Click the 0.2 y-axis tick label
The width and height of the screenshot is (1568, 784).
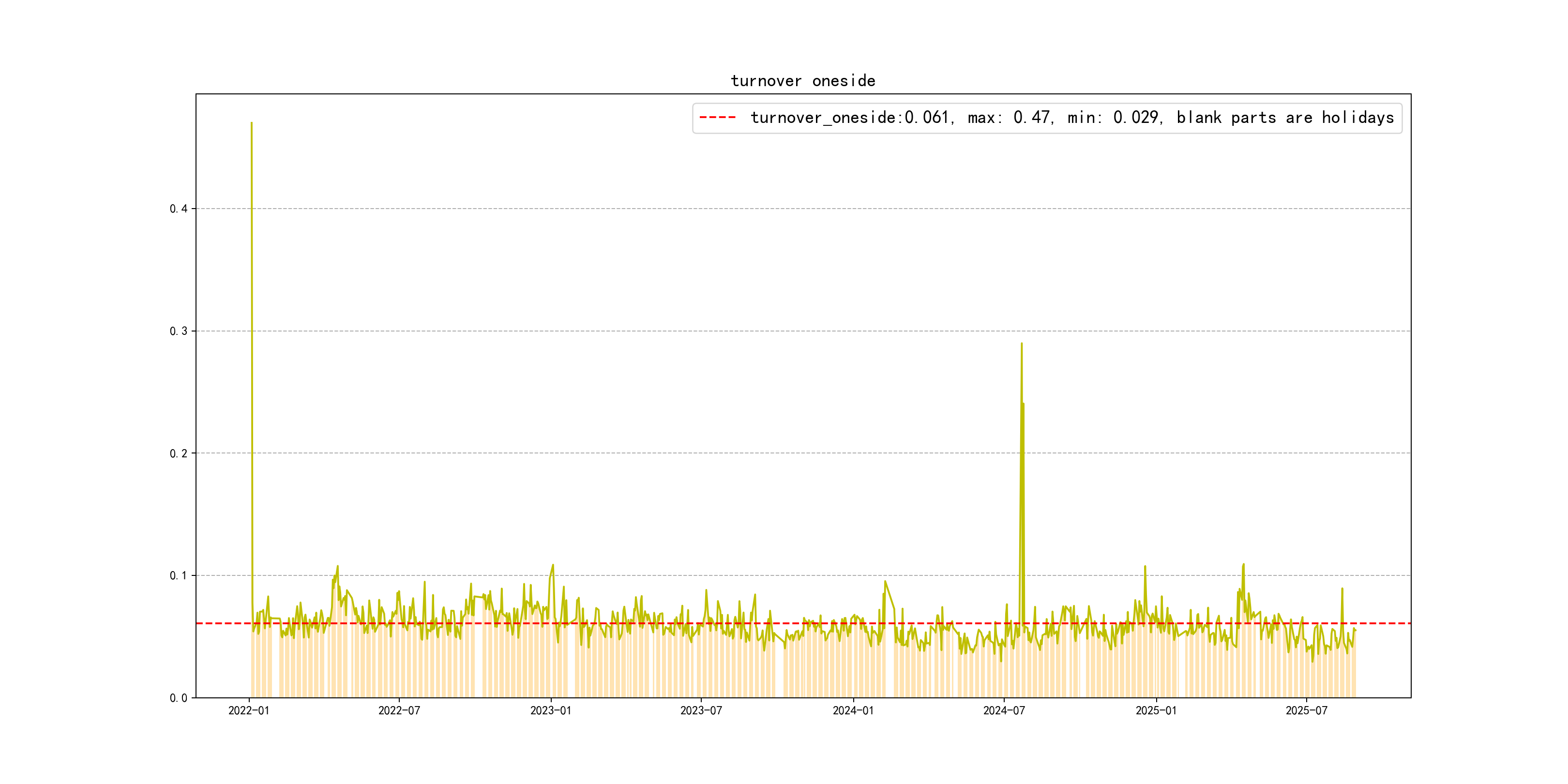(x=179, y=453)
